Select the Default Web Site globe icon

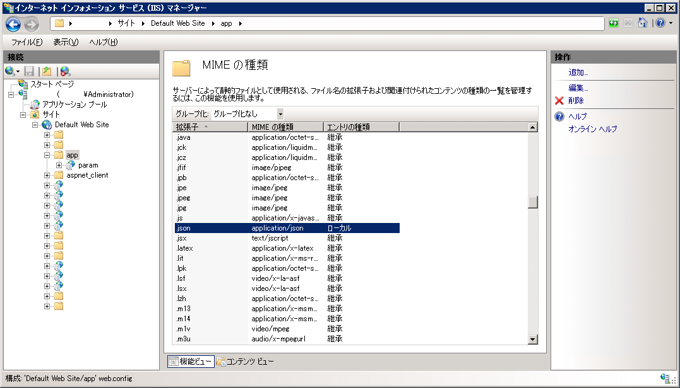[x=46, y=125]
